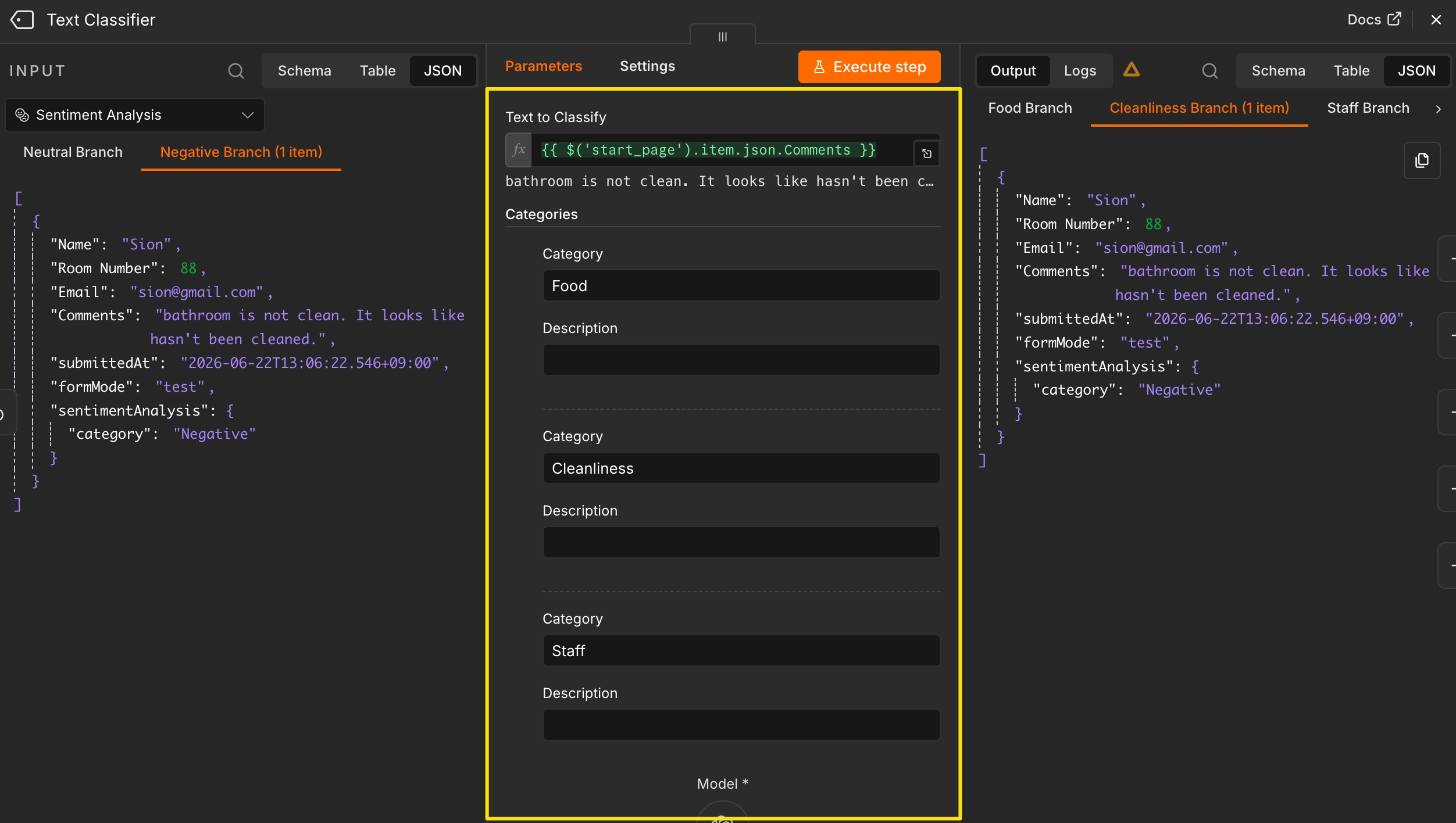
Task: Switch to the Output tab
Action: [x=1013, y=71]
